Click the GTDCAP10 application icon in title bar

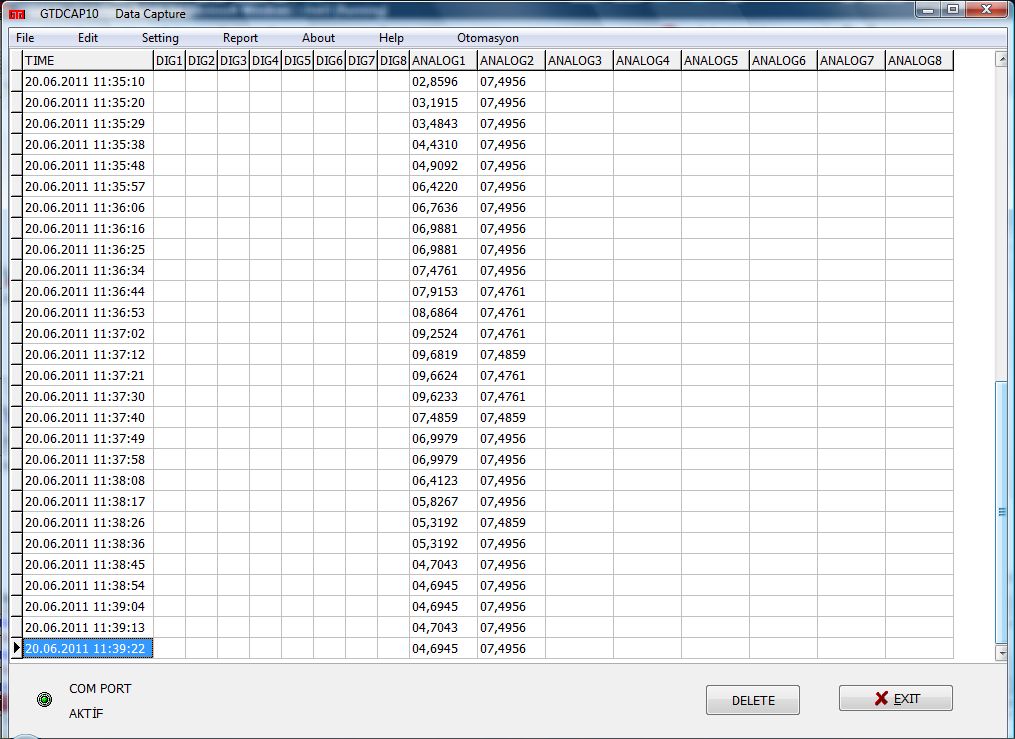pyautogui.click(x=17, y=14)
